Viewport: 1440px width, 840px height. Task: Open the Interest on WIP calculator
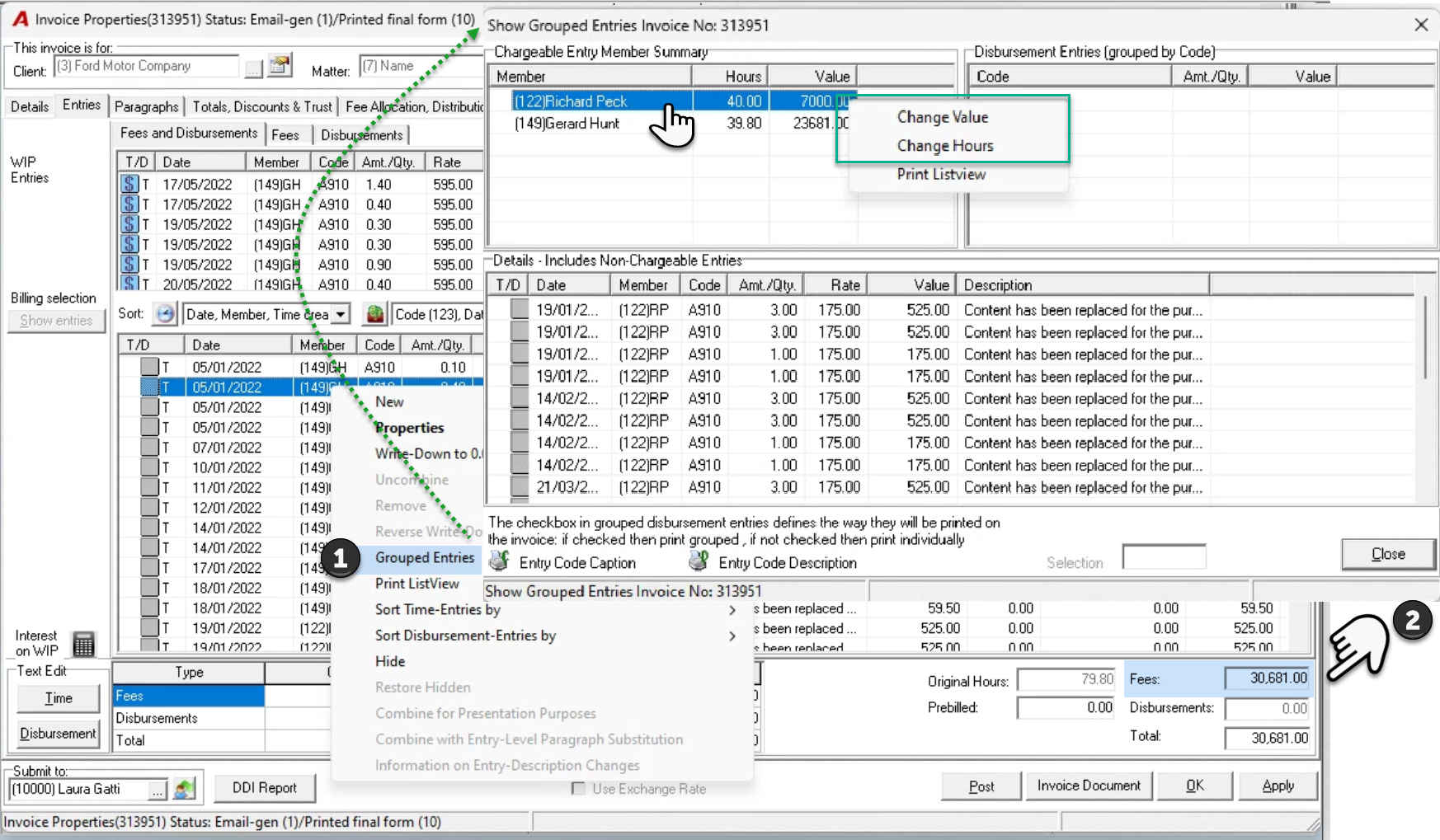(83, 644)
